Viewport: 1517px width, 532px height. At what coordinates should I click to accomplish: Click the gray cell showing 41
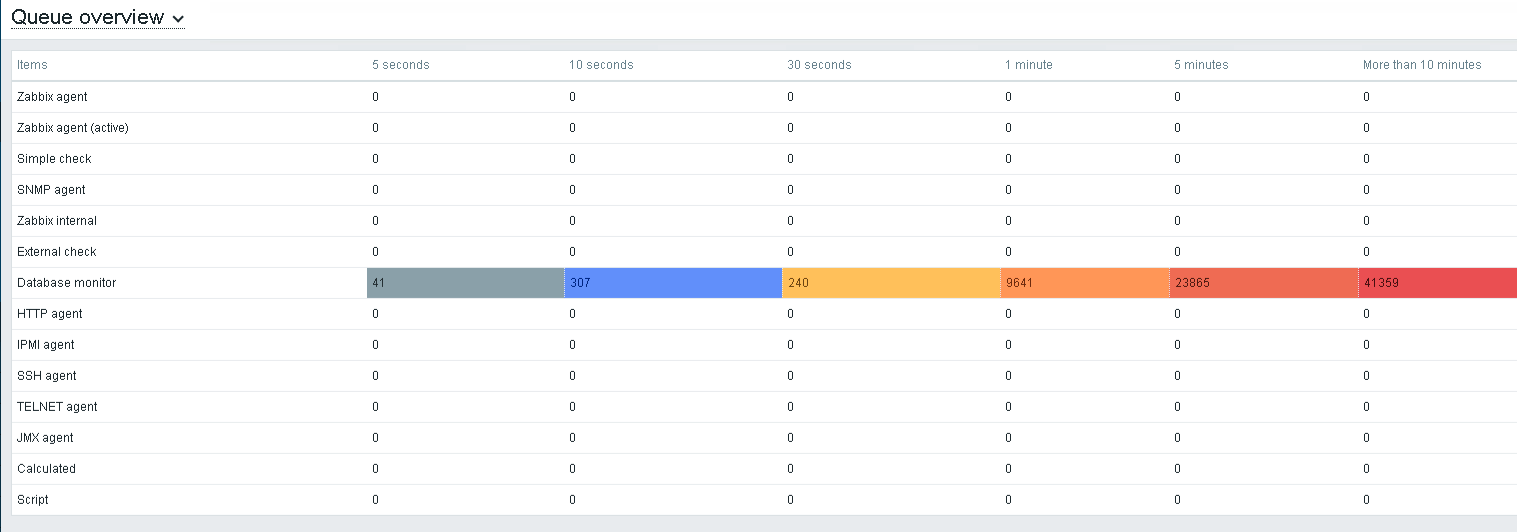[465, 283]
